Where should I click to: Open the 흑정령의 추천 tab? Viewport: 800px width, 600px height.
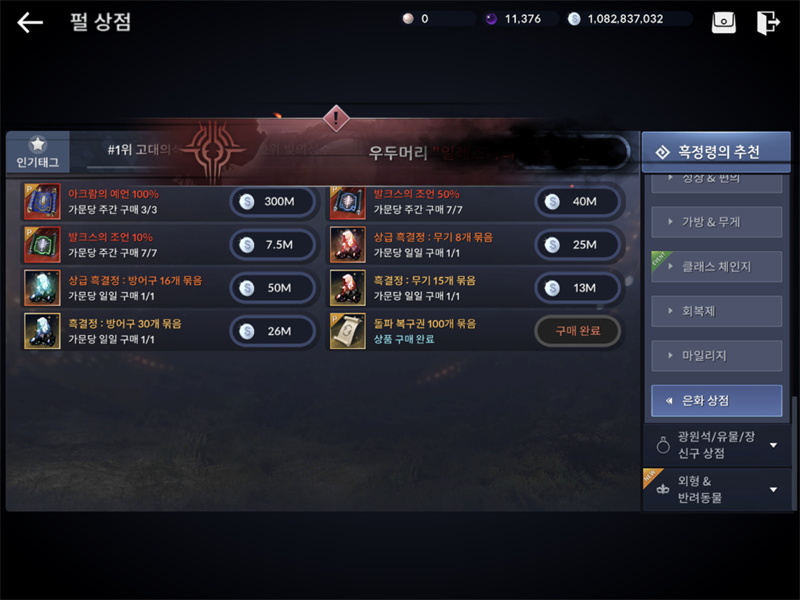[716, 152]
